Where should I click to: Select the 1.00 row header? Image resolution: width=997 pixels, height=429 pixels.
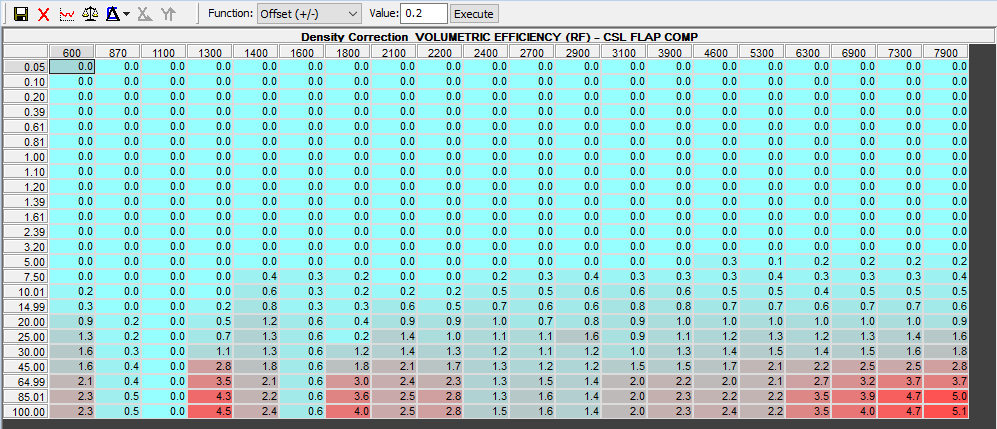tap(26, 156)
